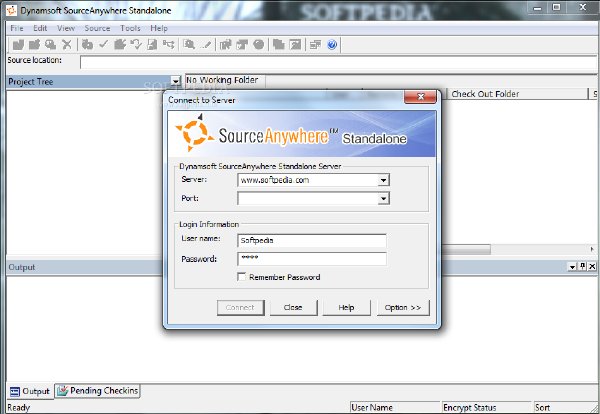Close the Connect to Server dialog

point(420,96)
